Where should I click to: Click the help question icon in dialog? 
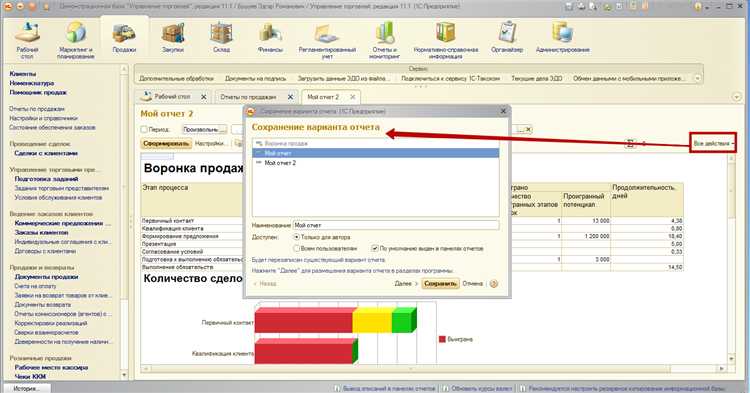[494, 284]
